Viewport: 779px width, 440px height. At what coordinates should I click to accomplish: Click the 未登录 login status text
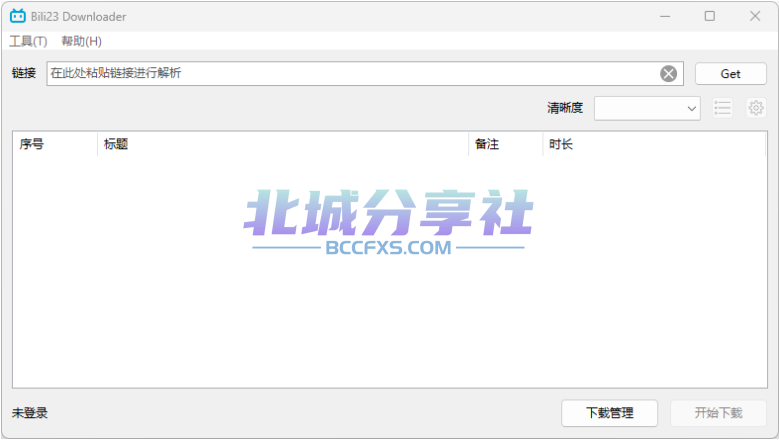click(x=30, y=413)
